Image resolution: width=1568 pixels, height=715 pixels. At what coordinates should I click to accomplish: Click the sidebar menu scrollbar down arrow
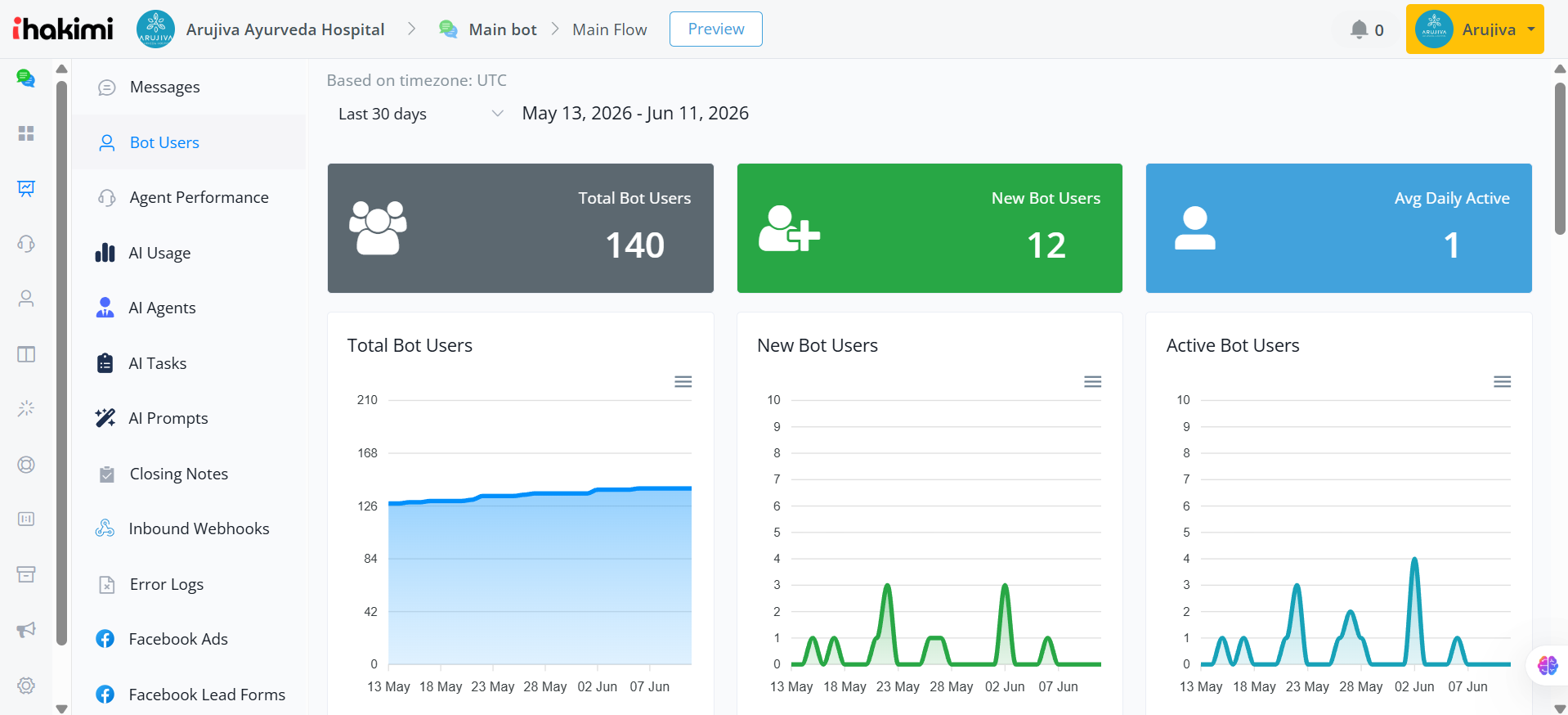(61, 708)
